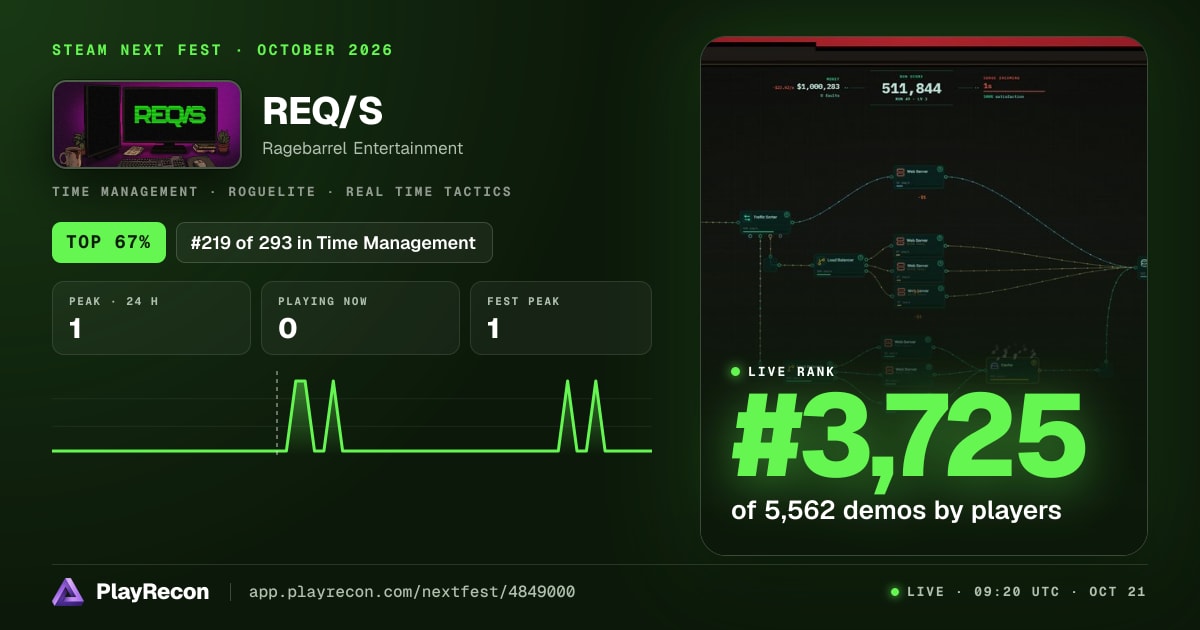Click the REQ/S game title

[323, 111]
